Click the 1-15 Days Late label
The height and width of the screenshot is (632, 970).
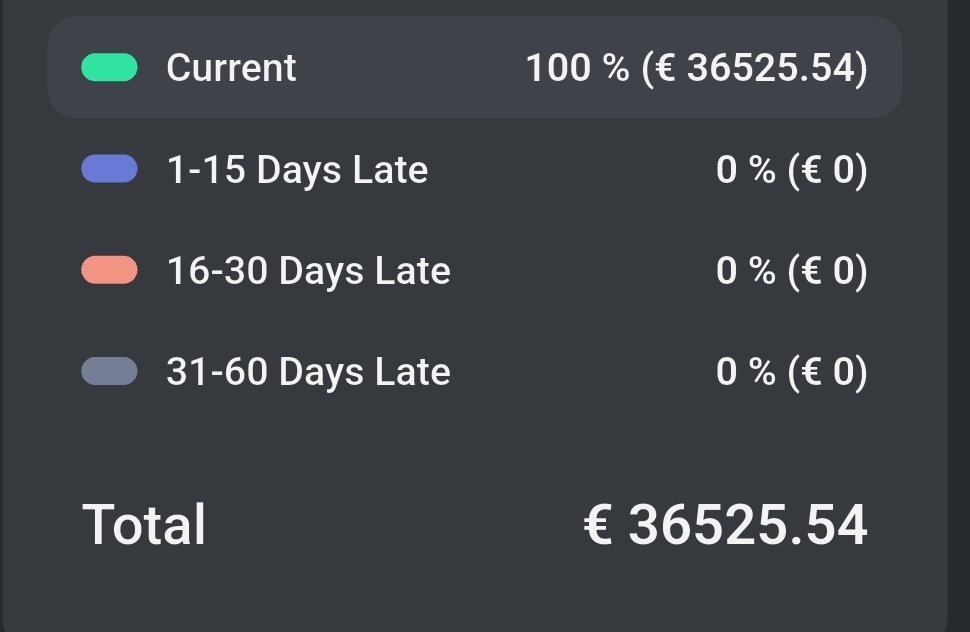[x=298, y=169]
